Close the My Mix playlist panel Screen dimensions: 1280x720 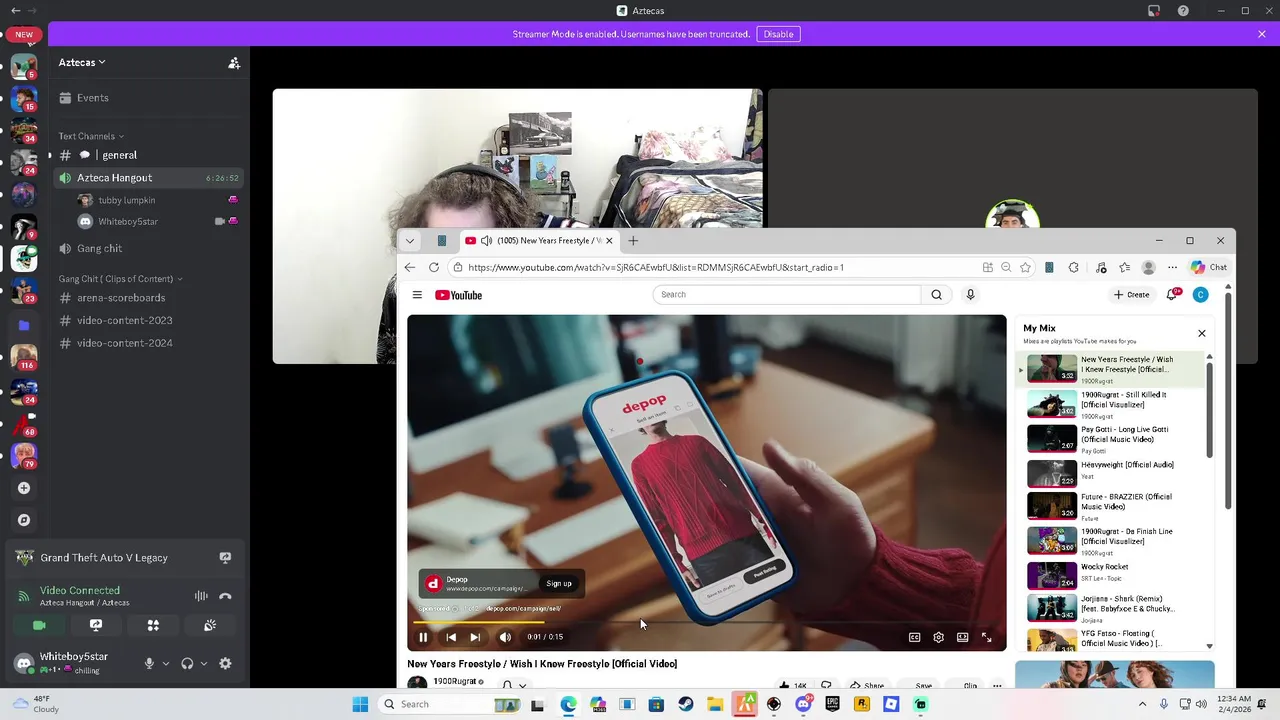pos(1202,333)
